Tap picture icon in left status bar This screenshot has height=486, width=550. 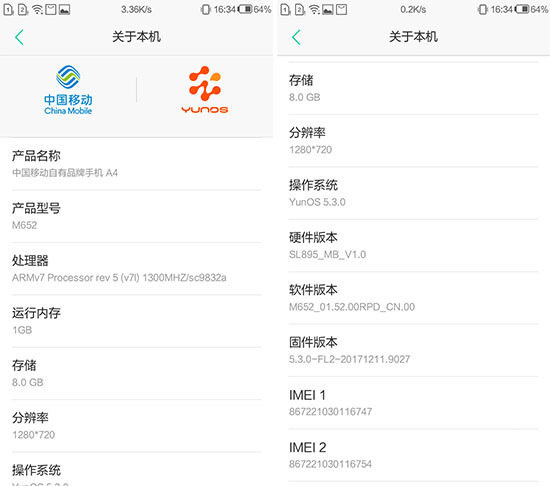[x=64, y=9]
